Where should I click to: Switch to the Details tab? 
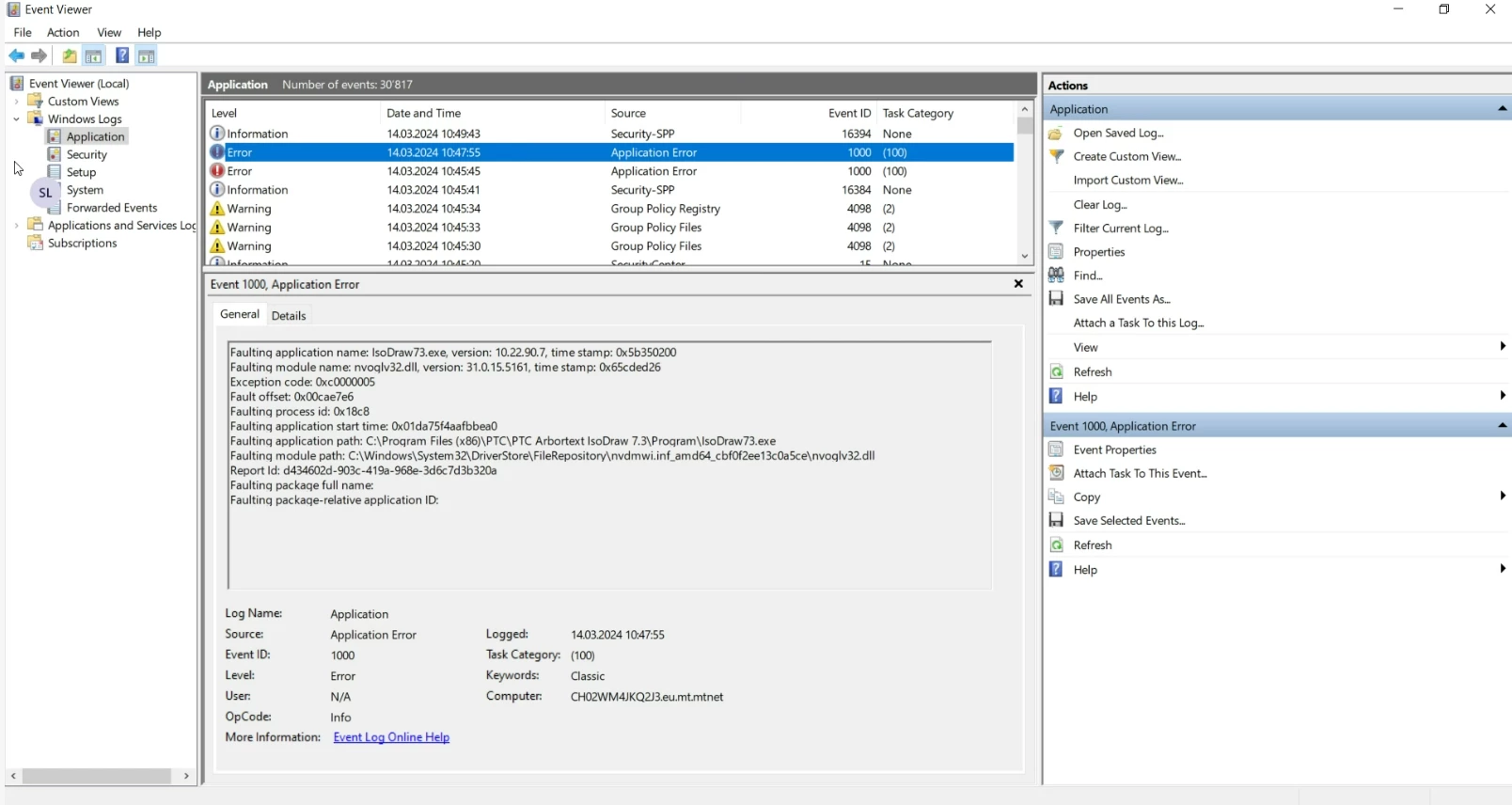289,316
